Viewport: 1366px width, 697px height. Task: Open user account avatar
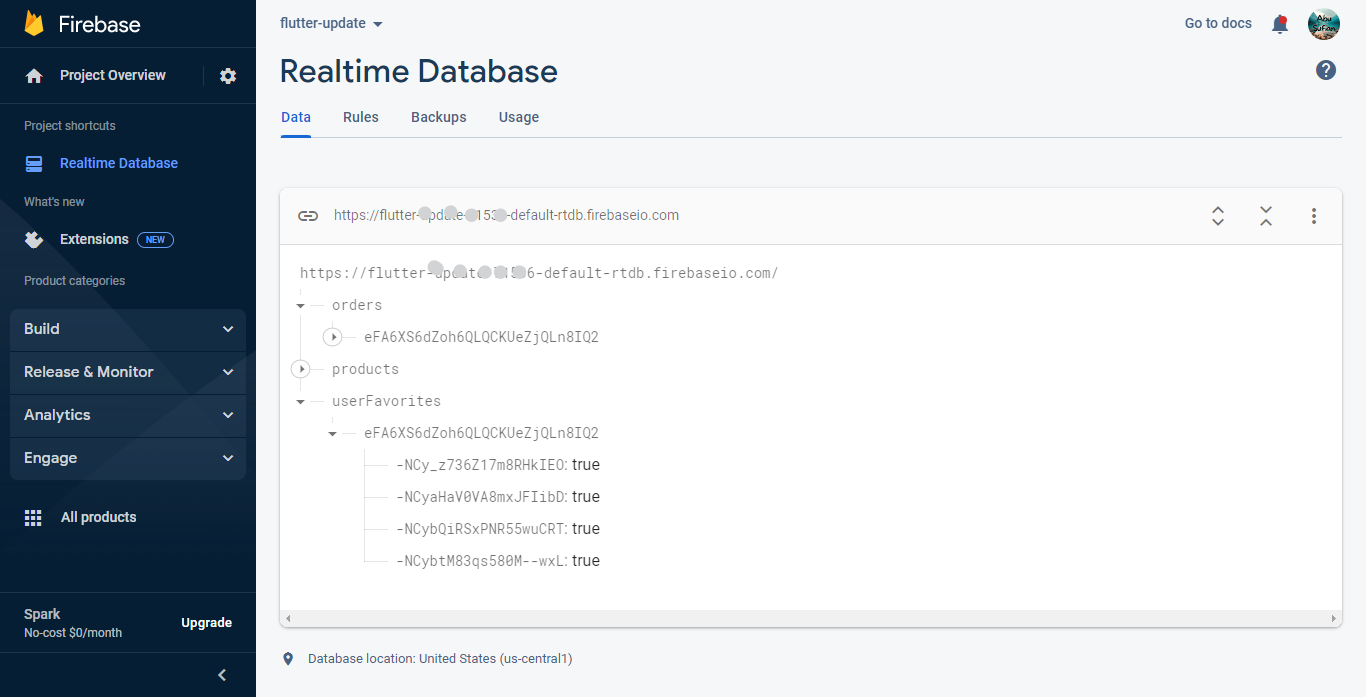[x=1324, y=24]
